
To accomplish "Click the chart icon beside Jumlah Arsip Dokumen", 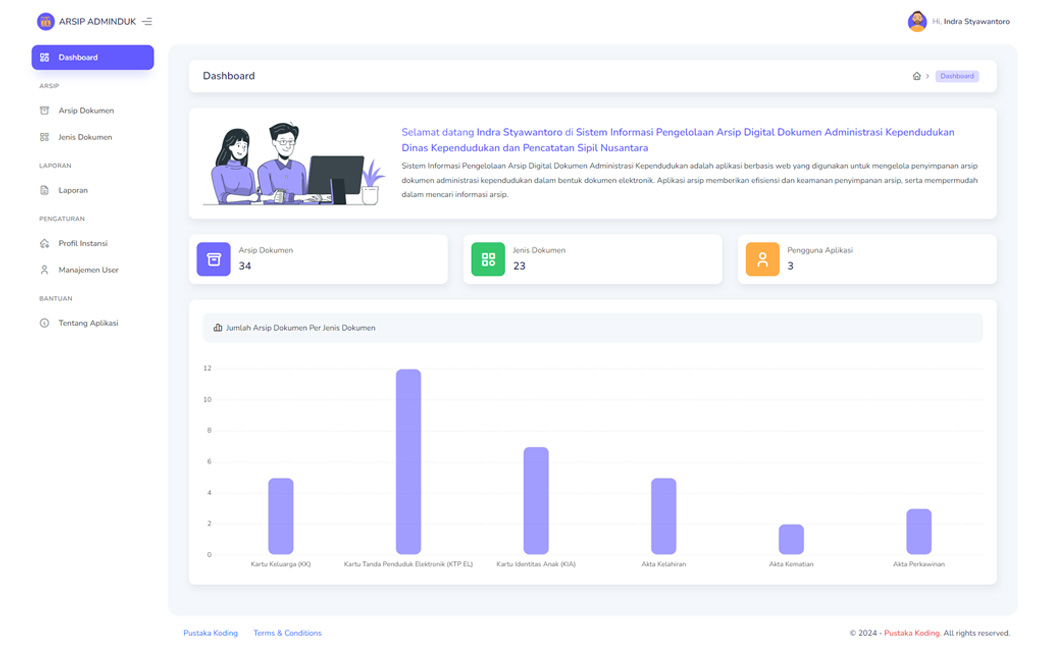I will click(218, 328).
